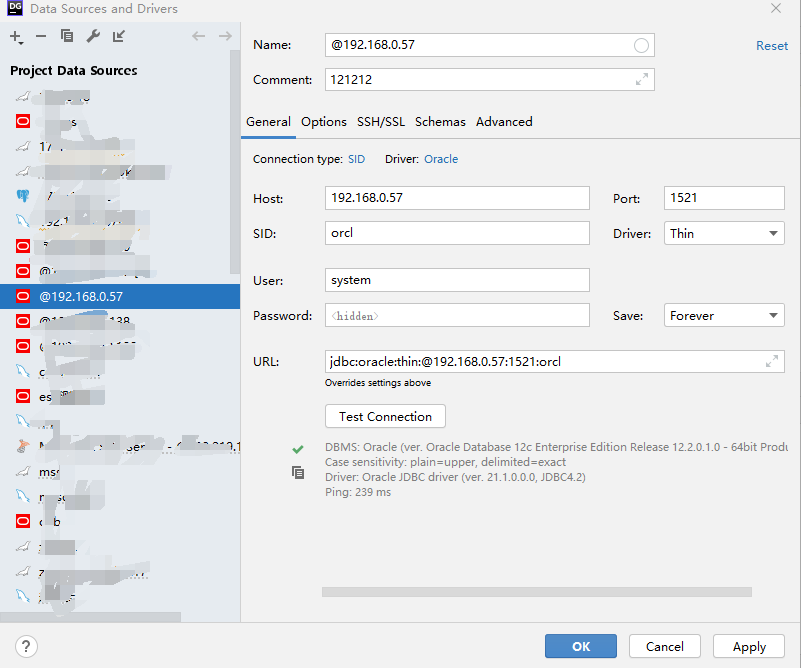Duplicate the selected data source
Image resolution: width=801 pixels, height=668 pixels.
(66, 36)
